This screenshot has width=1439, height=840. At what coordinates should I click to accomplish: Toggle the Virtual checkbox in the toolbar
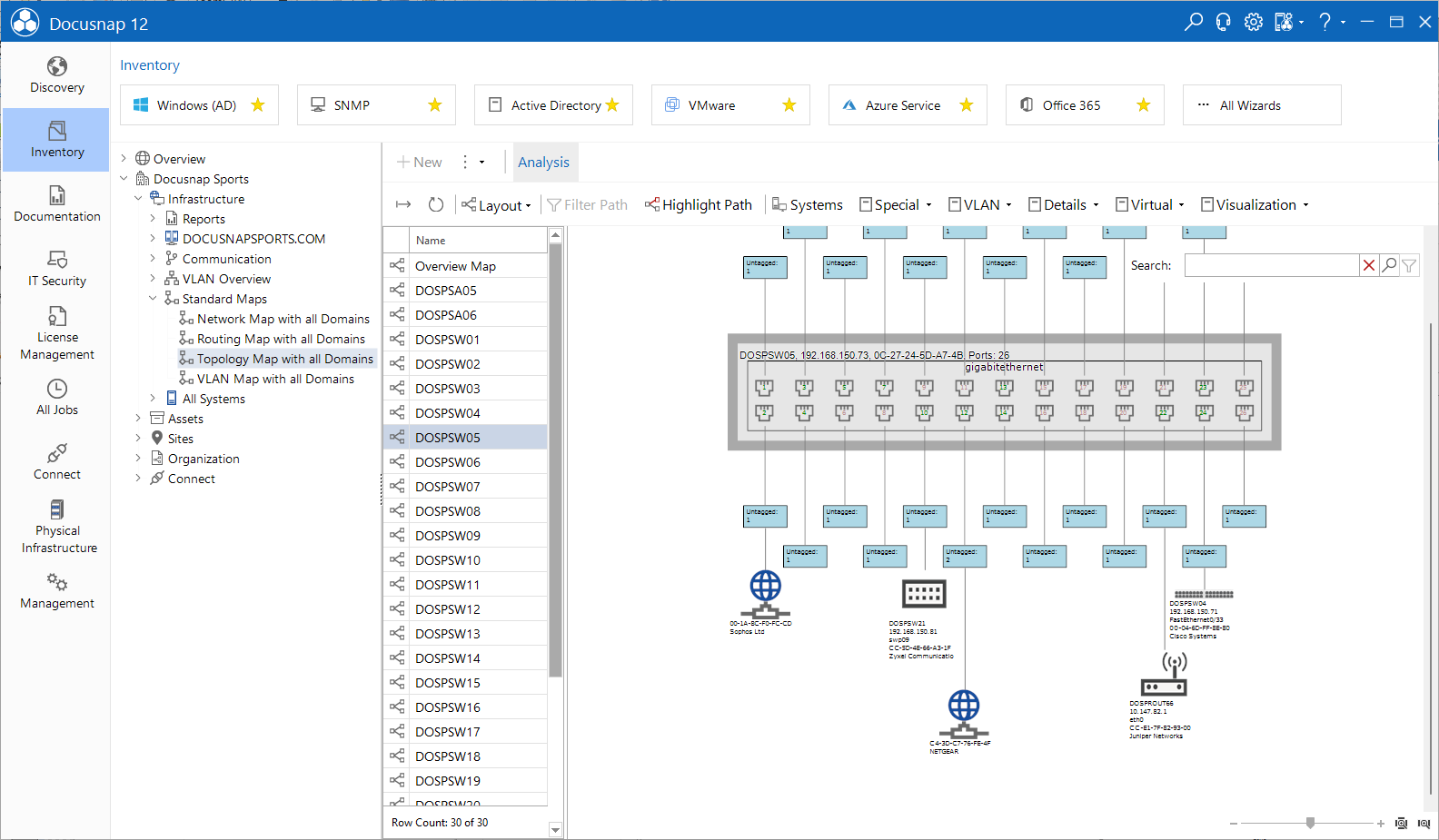(x=1122, y=205)
